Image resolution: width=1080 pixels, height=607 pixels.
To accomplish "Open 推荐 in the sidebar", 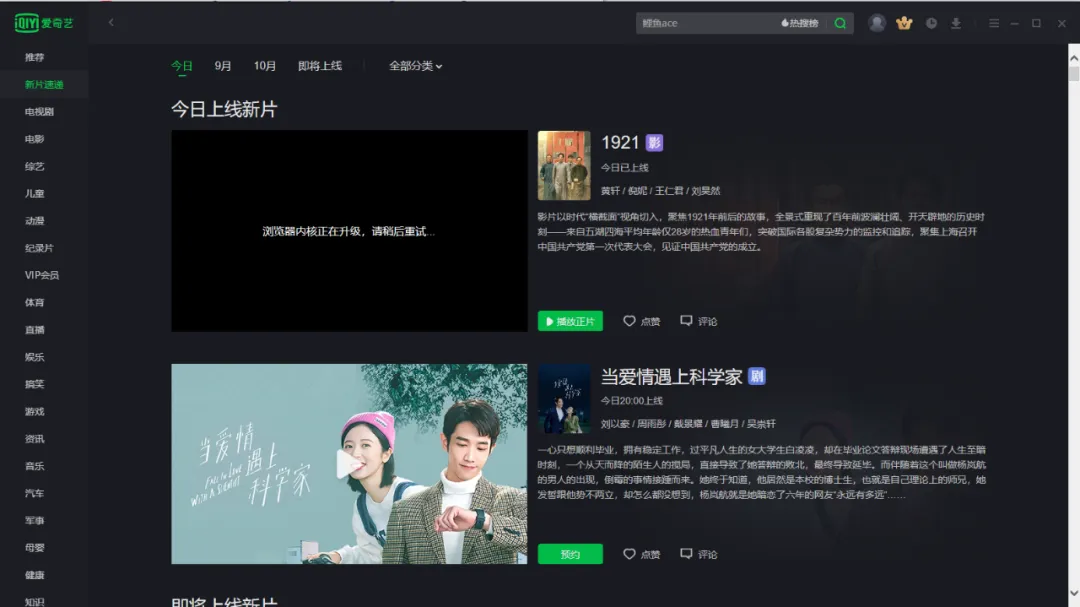I will (x=34, y=57).
